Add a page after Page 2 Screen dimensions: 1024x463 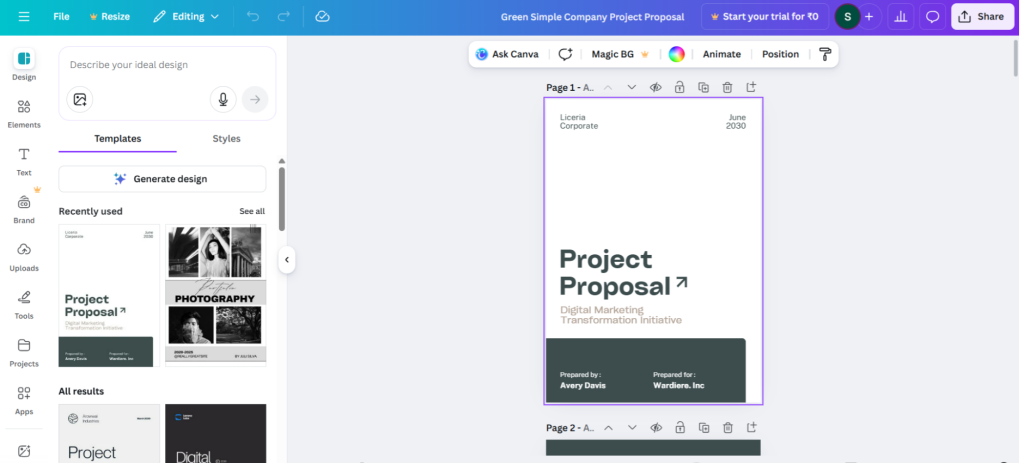751,427
